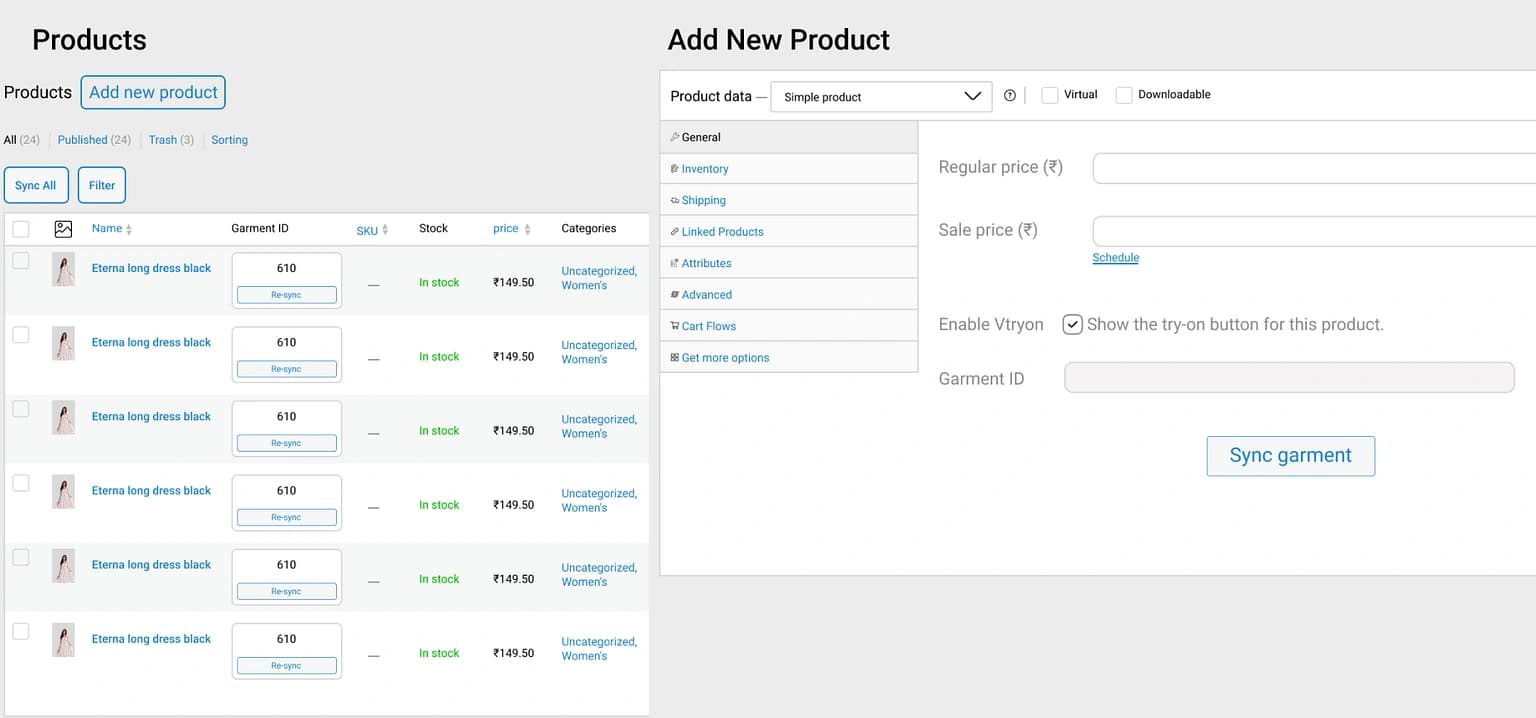Click the Add new product button
1536x718 pixels.
(x=153, y=92)
